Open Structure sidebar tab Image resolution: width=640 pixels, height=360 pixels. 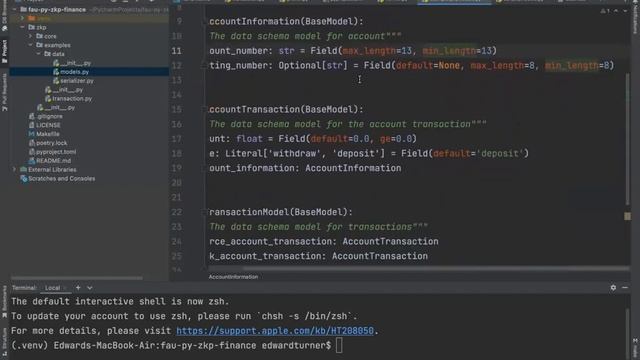[x=4, y=343]
